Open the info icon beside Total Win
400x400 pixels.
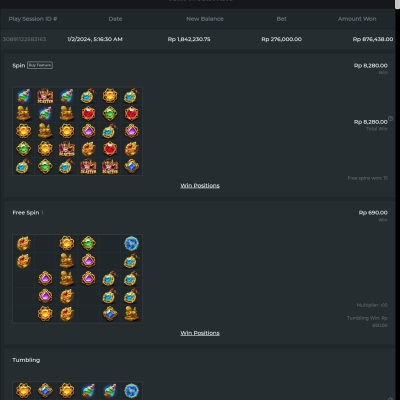(x=391, y=118)
